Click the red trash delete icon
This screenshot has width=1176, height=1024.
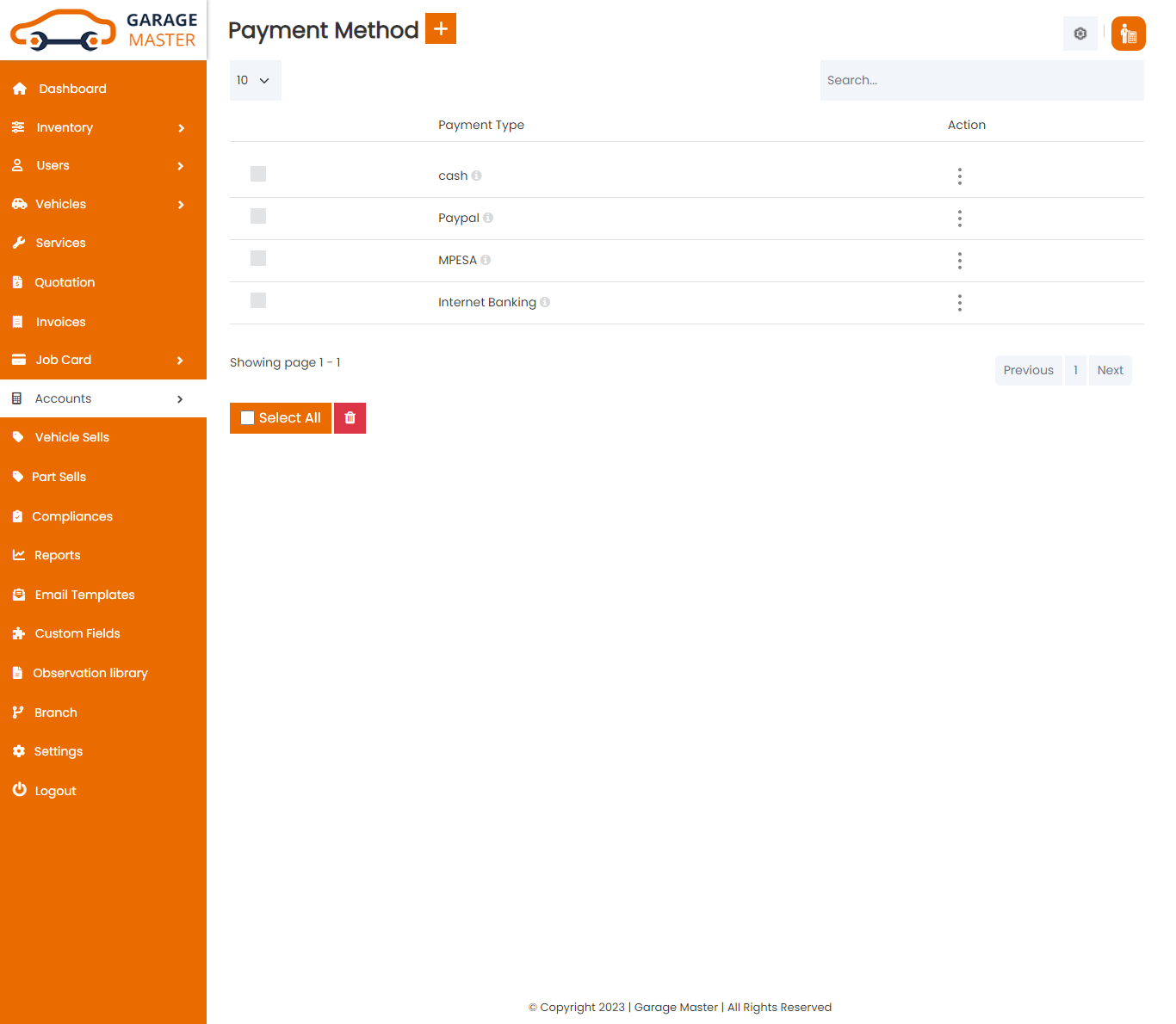(350, 417)
